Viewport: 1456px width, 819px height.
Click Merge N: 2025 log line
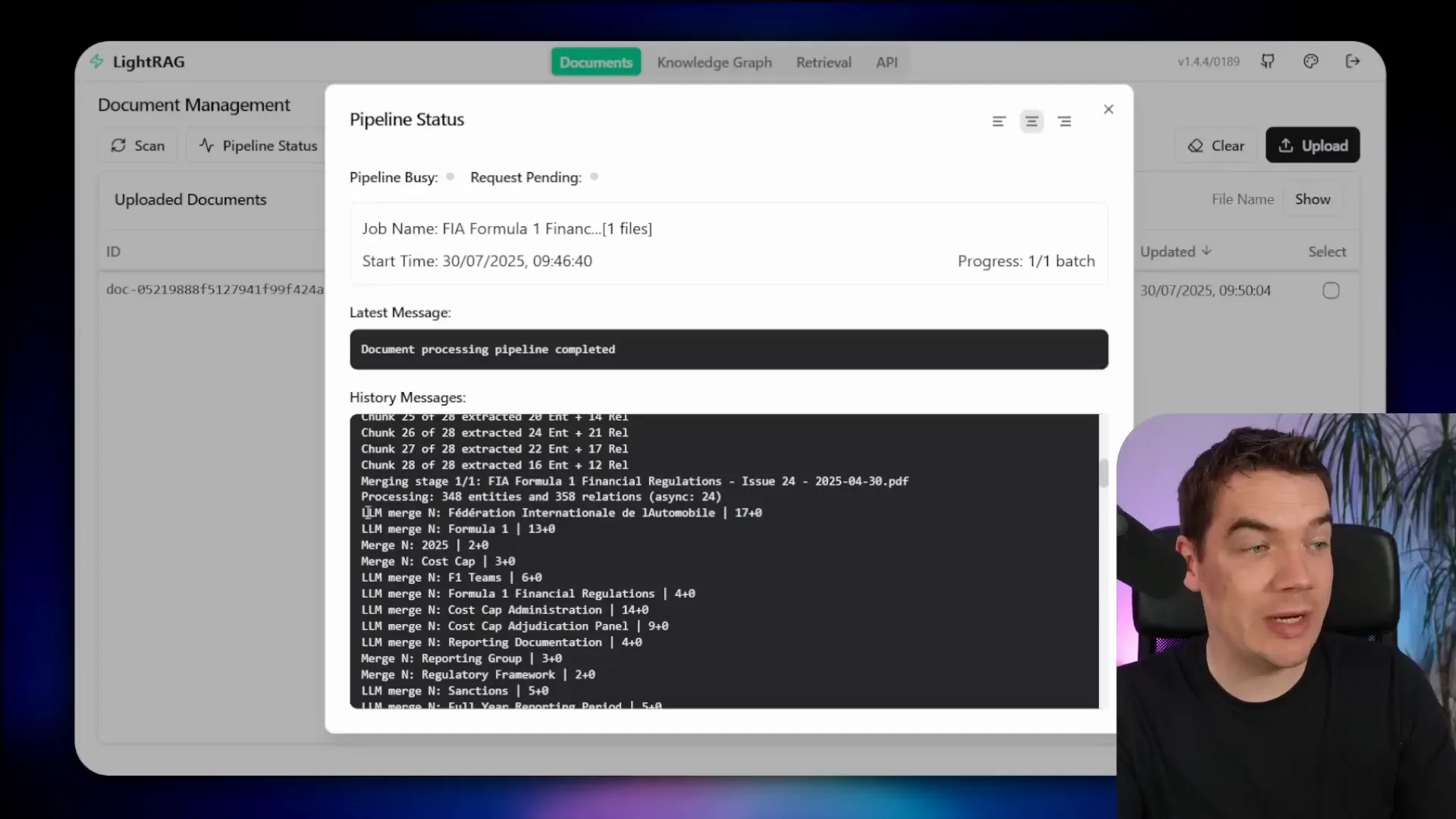click(425, 545)
